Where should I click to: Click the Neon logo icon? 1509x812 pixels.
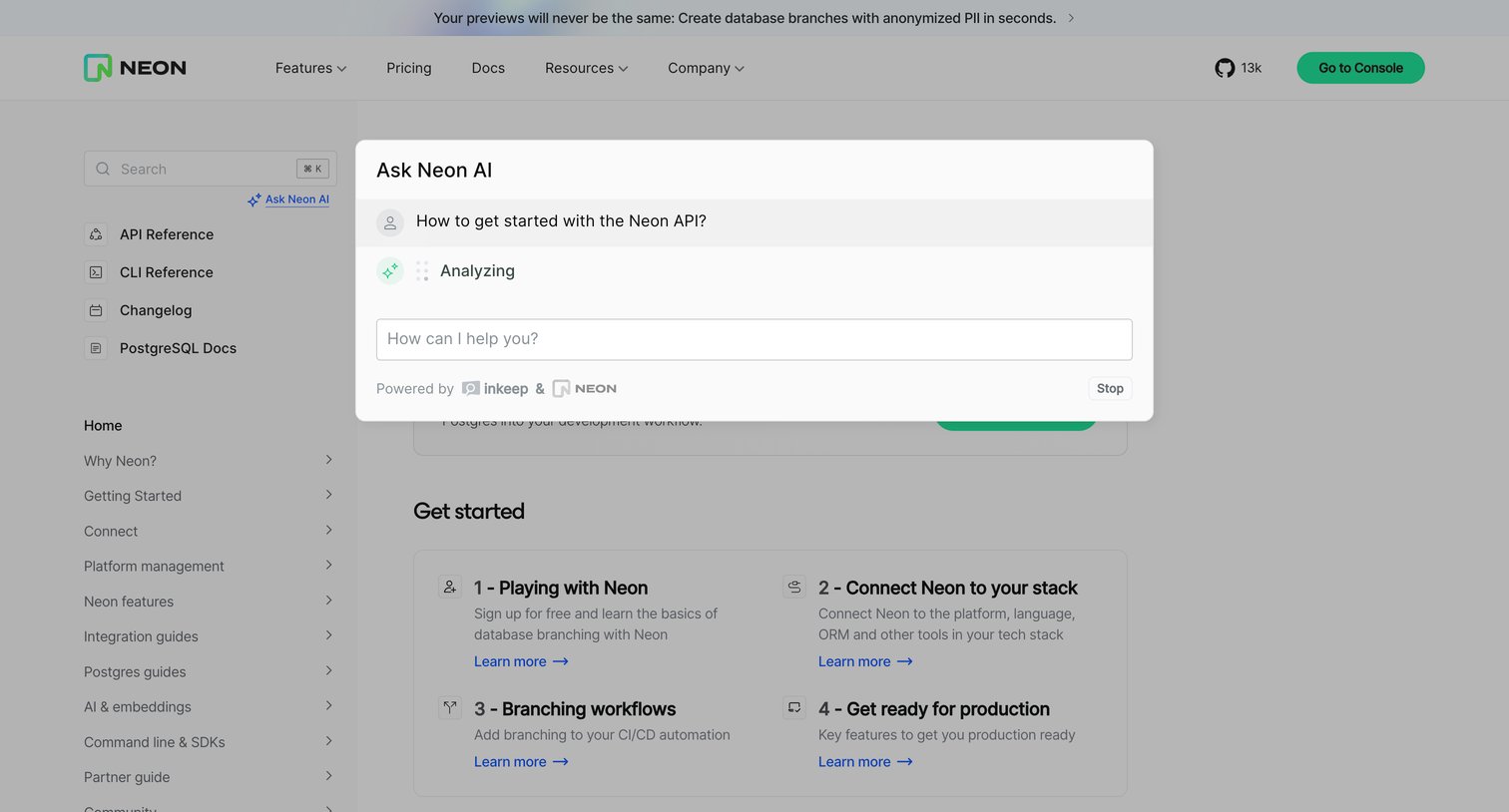98,68
